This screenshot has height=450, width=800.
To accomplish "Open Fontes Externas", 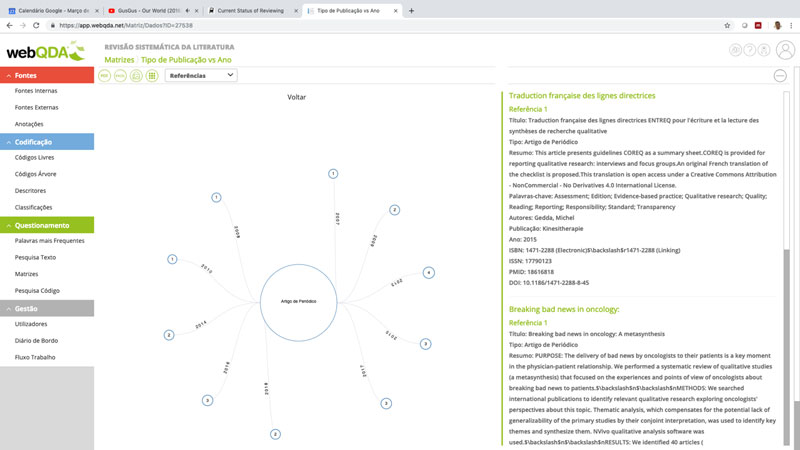I will pyautogui.click(x=36, y=108).
